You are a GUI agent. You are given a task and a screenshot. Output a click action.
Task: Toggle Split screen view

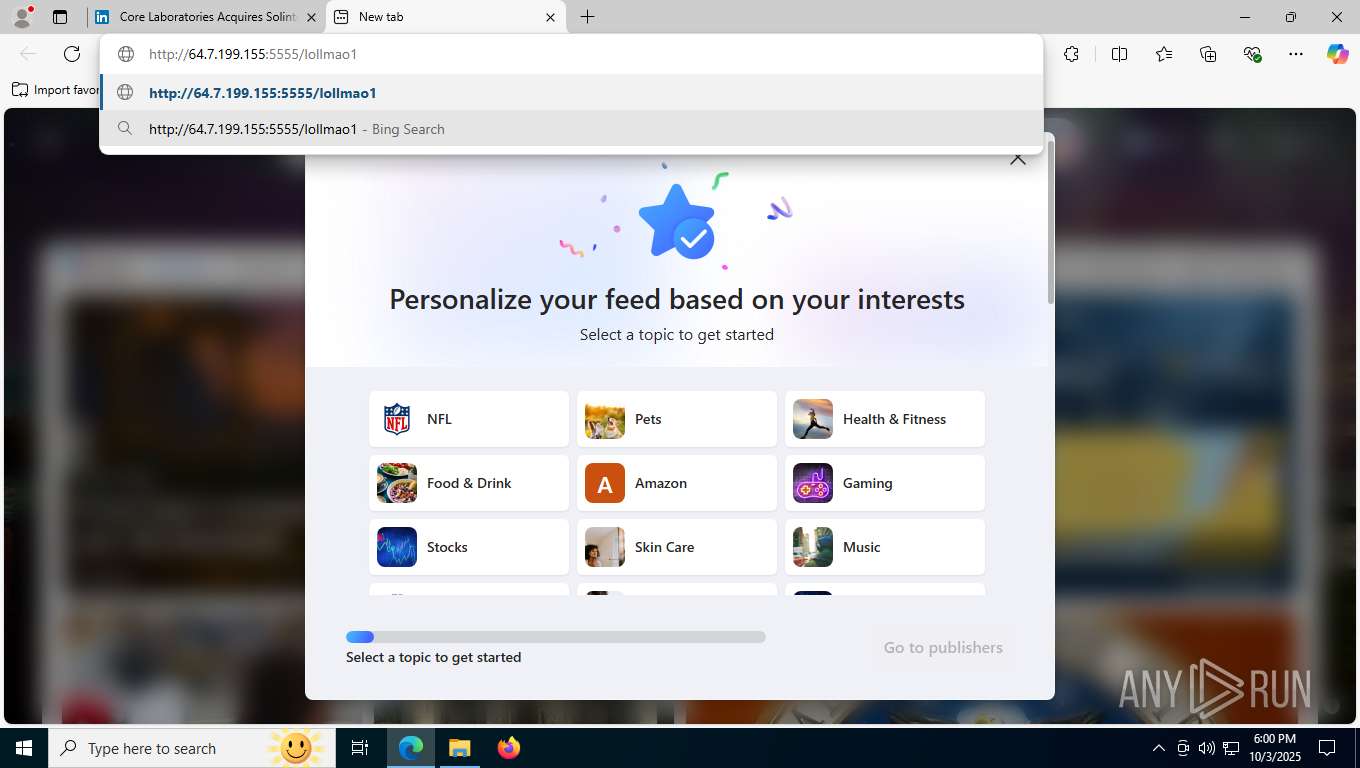pyautogui.click(x=1120, y=54)
